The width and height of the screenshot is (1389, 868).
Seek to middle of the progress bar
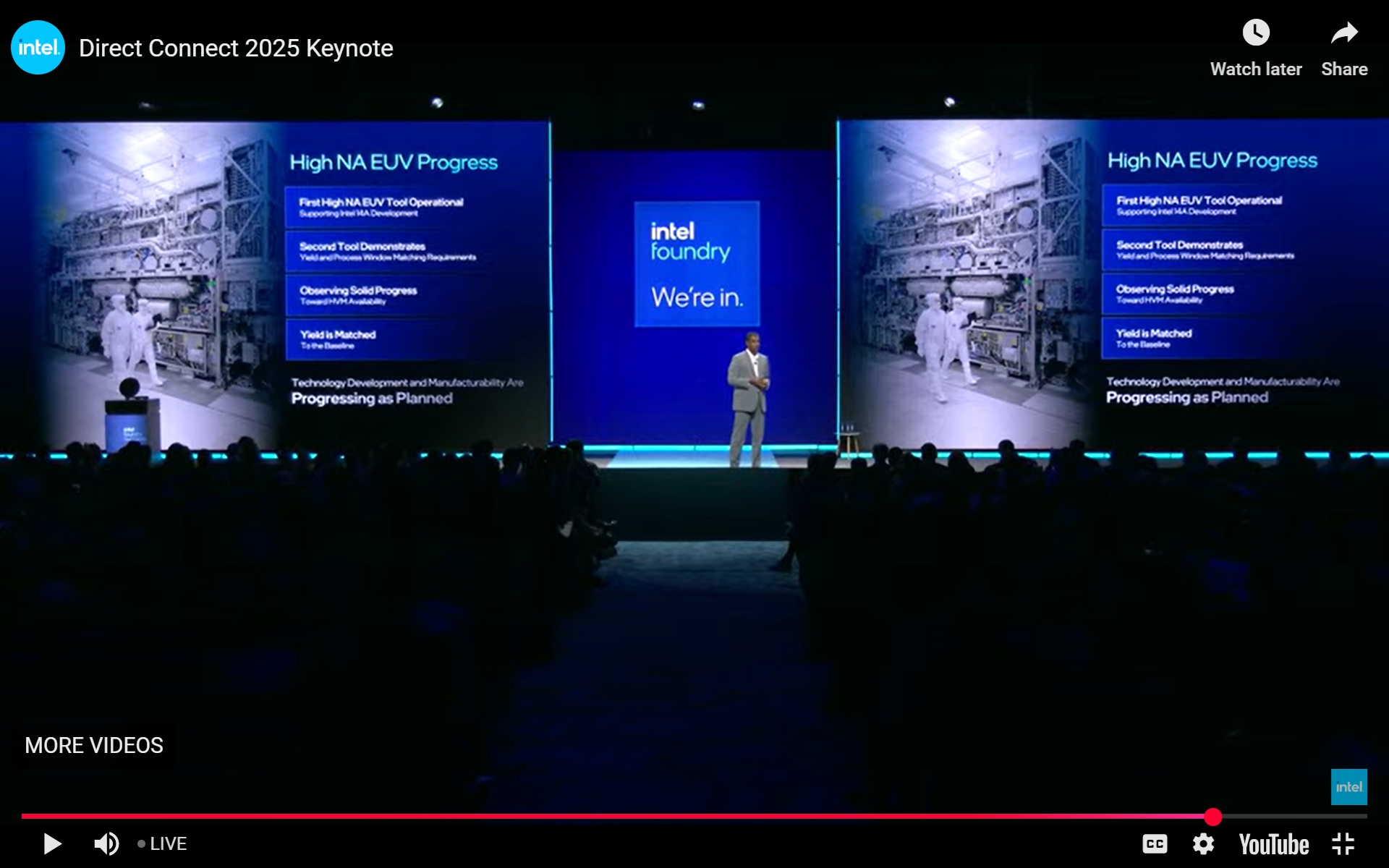pyautogui.click(x=694, y=816)
